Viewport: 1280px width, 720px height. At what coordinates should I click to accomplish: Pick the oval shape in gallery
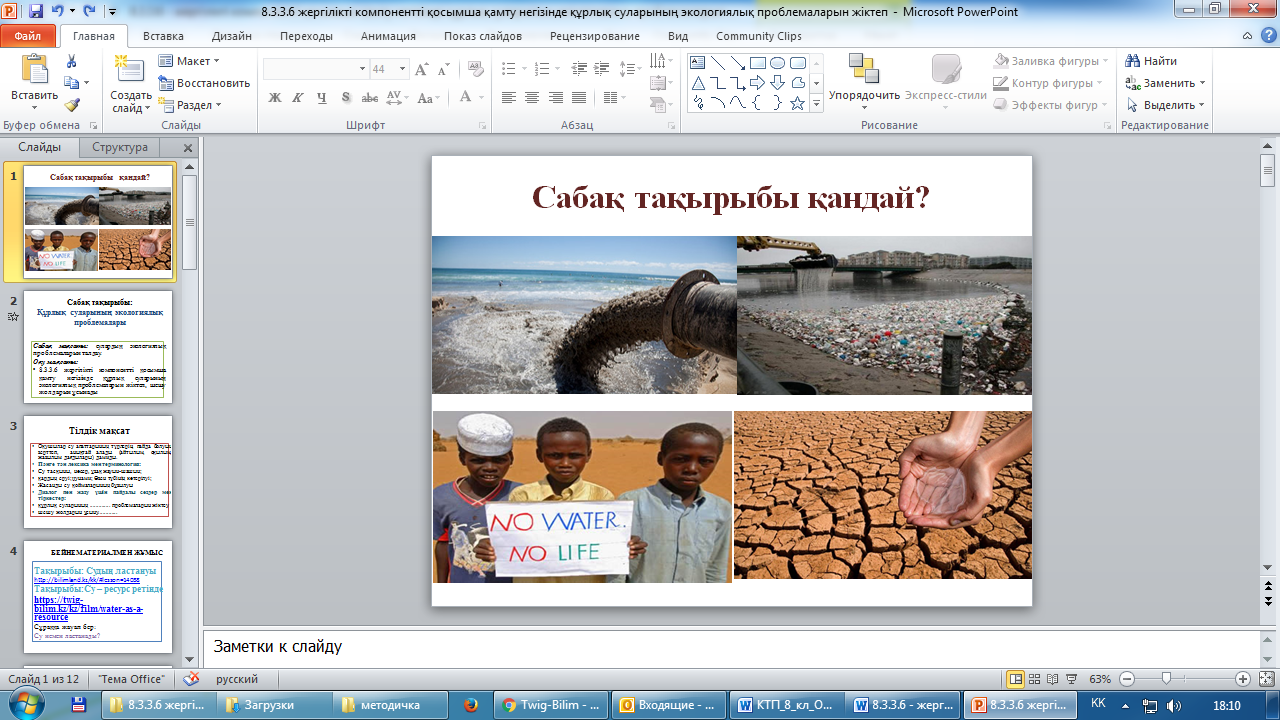point(777,62)
